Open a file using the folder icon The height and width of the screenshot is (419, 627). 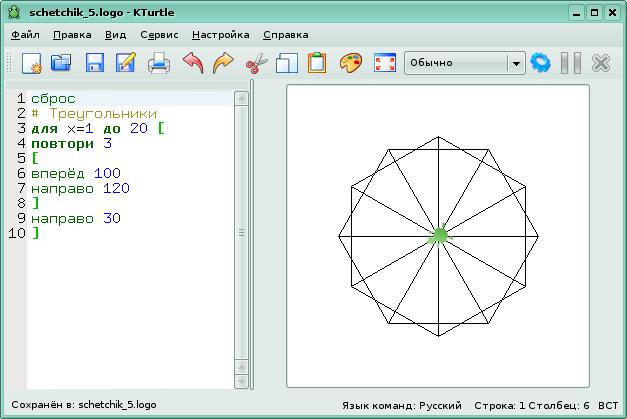[x=62, y=63]
